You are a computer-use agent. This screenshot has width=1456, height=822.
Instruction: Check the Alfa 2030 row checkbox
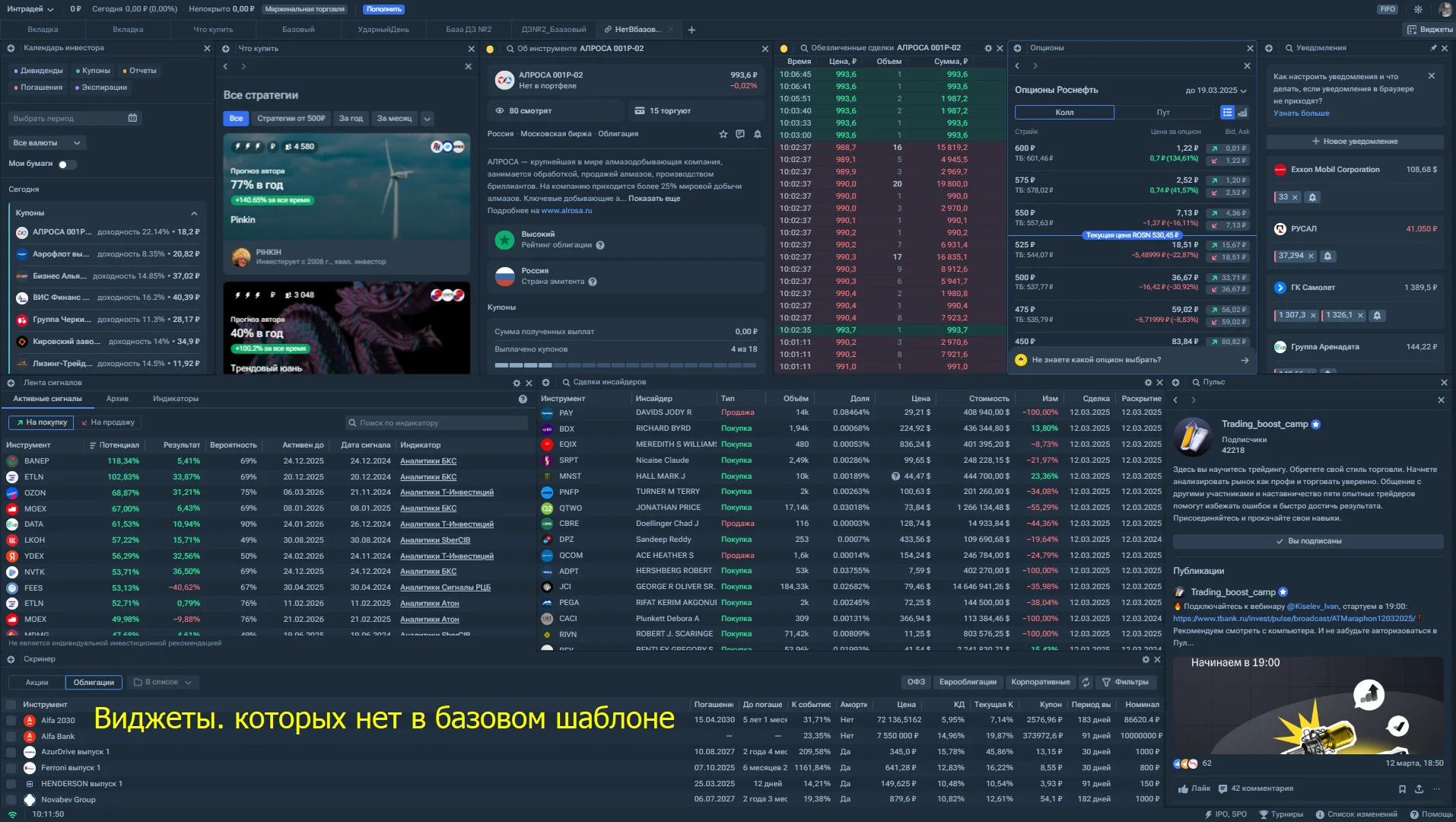coord(11,720)
